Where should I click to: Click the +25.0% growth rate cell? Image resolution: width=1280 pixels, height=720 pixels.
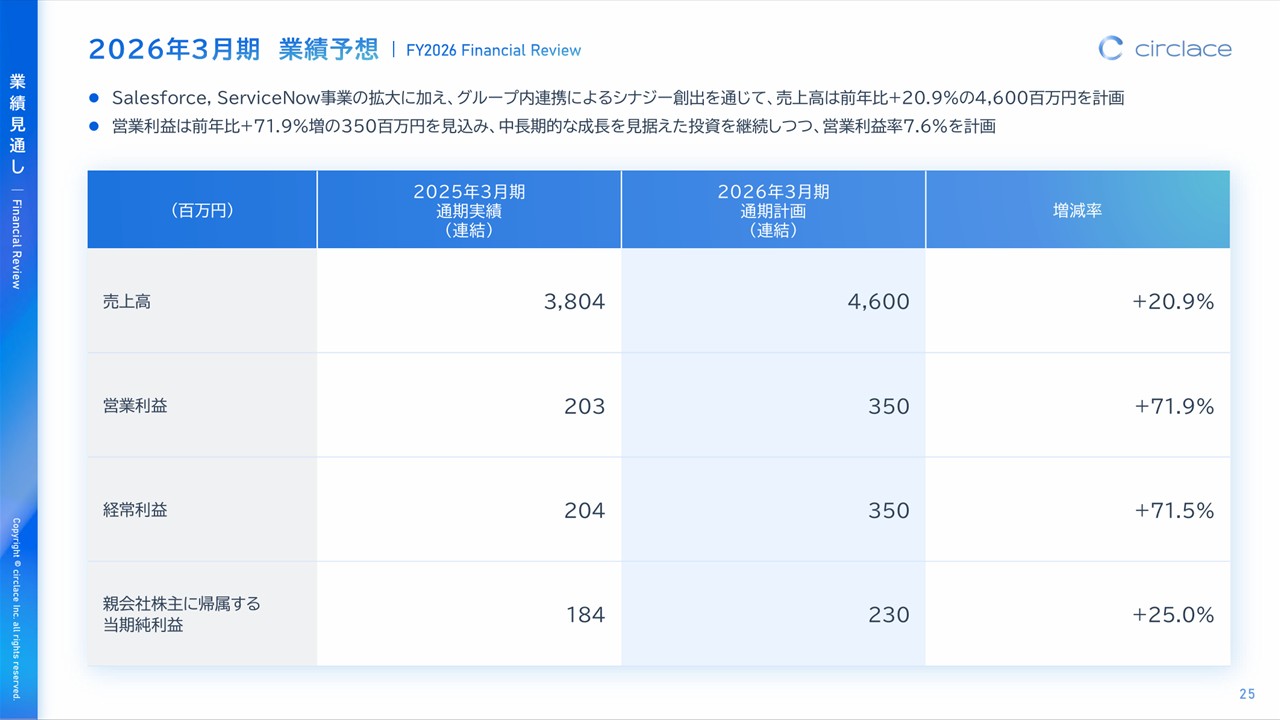(x=1173, y=615)
